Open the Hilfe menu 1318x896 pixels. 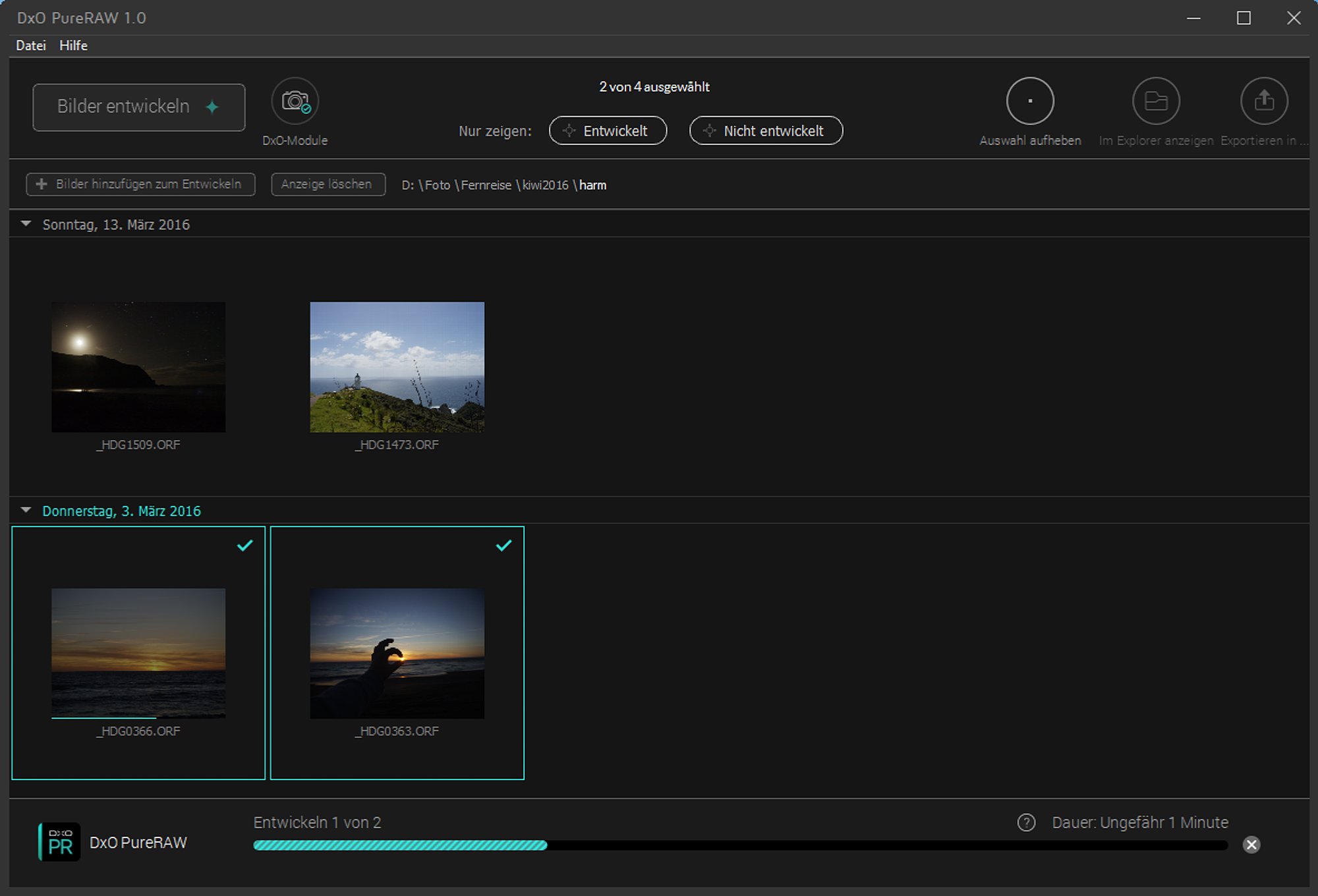73,45
